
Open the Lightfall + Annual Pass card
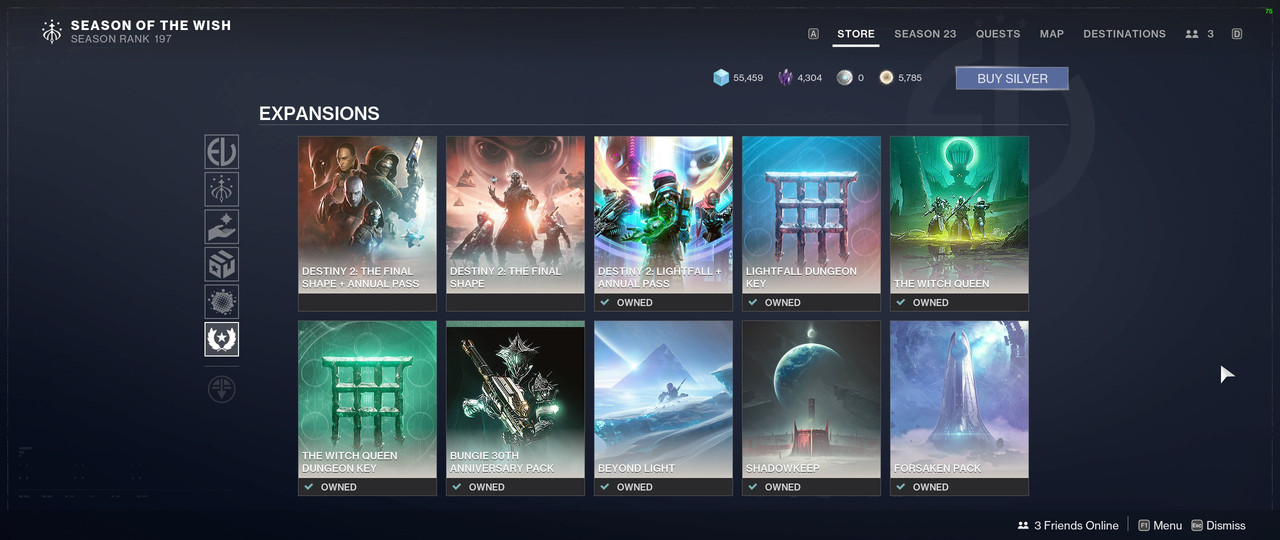tap(663, 223)
